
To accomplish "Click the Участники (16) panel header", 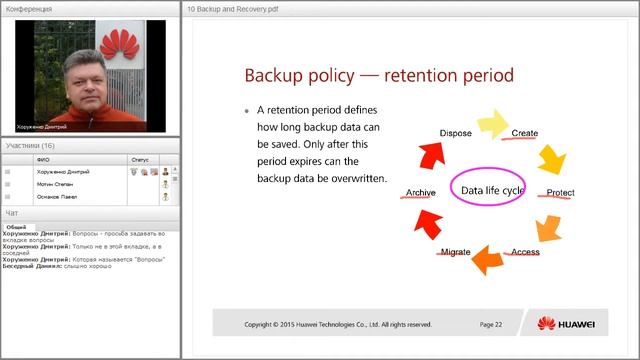I will click(x=90, y=146).
